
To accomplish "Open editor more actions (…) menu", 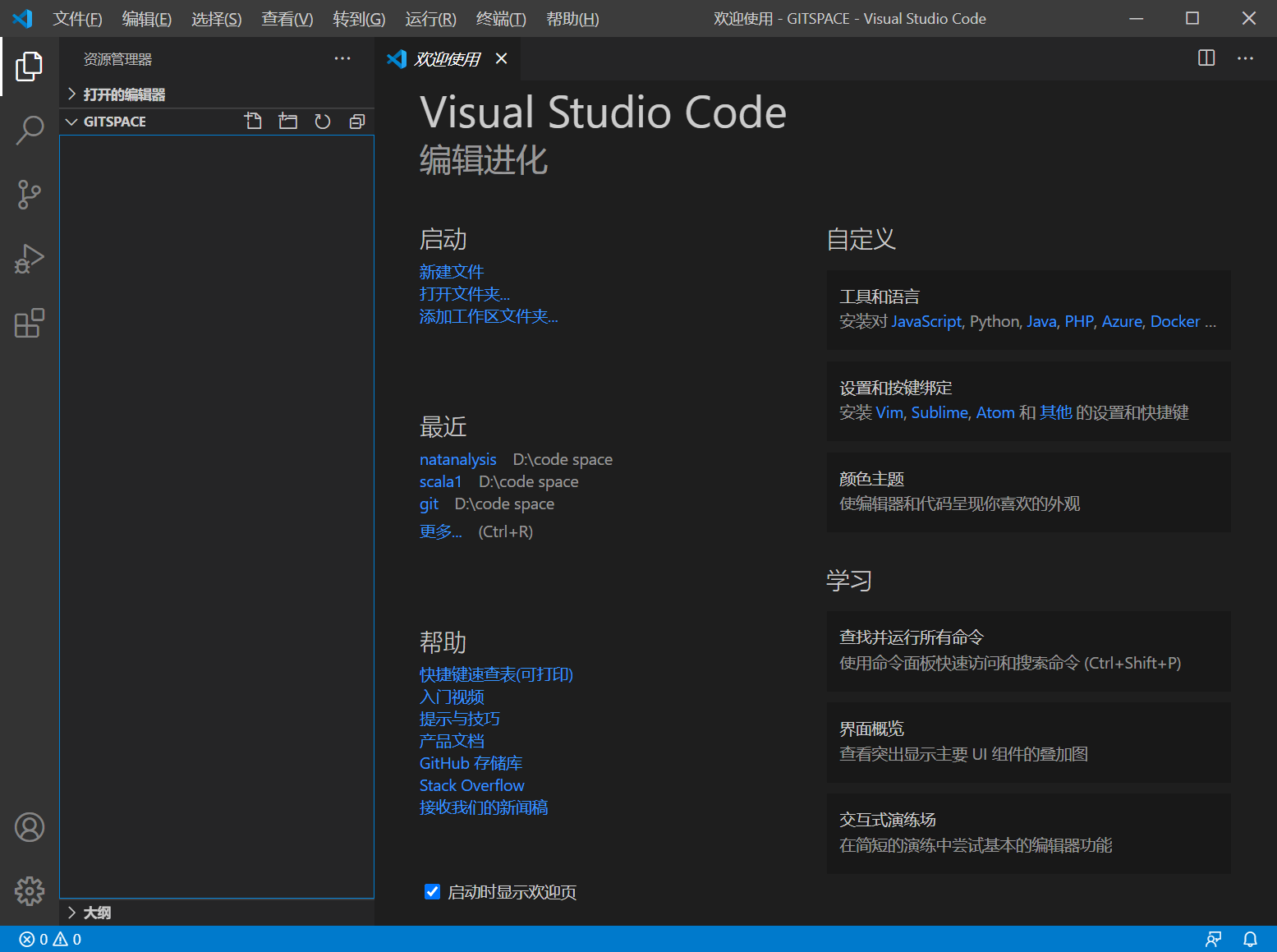I will tap(1246, 58).
